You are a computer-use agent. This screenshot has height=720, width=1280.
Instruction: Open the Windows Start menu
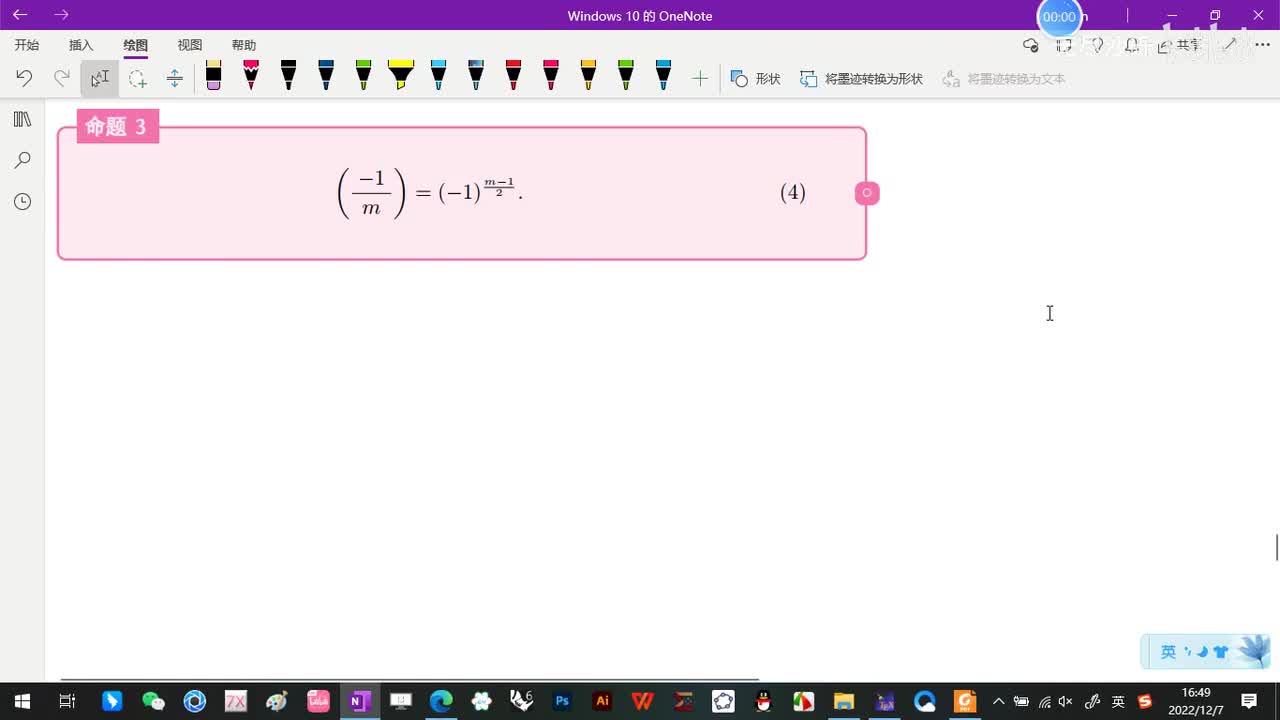[x=22, y=701]
